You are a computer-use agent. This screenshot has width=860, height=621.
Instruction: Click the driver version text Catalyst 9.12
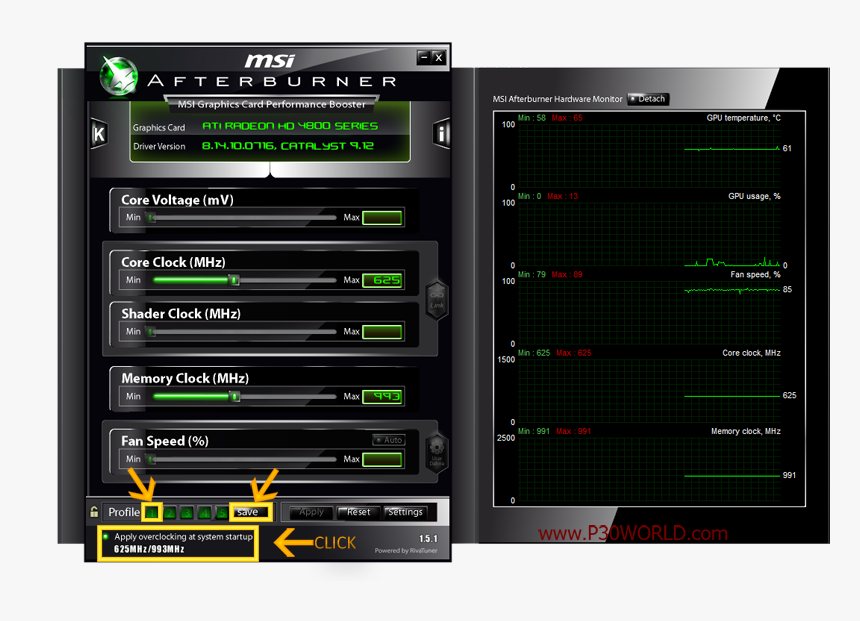pos(288,146)
